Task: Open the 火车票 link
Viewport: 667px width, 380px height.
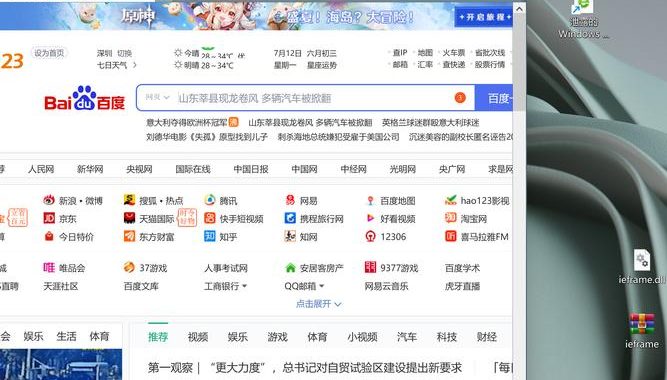Action: click(x=453, y=52)
